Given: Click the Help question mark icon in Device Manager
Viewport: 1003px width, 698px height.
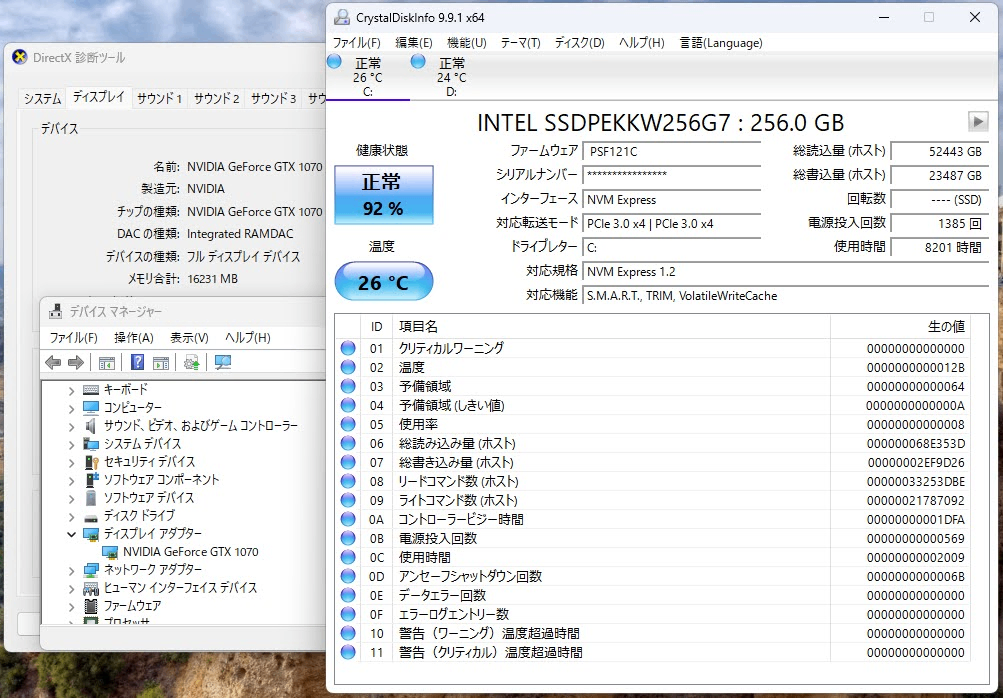Looking at the screenshot, I should (x=137, y=362).
